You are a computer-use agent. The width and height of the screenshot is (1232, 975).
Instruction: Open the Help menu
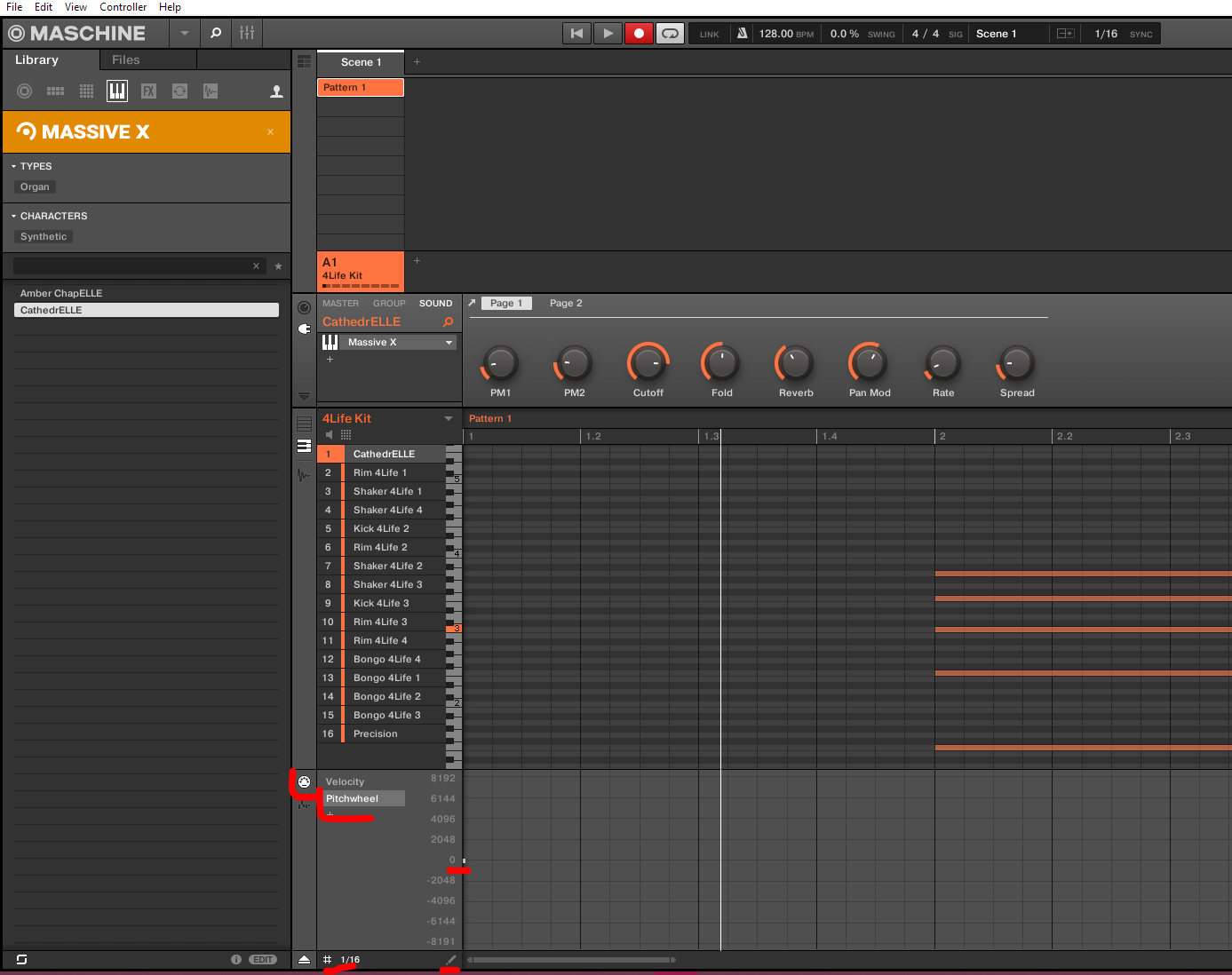coord(170,7)
